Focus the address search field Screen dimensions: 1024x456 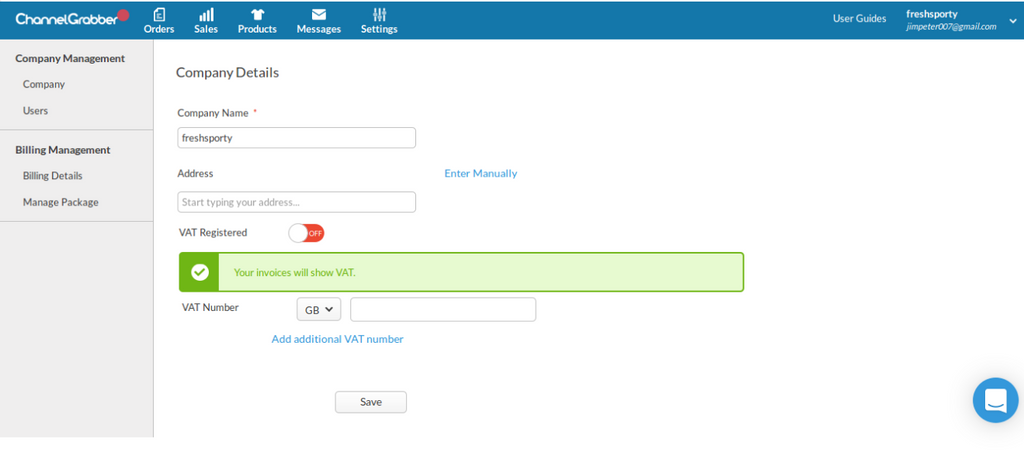click(296, 202)
